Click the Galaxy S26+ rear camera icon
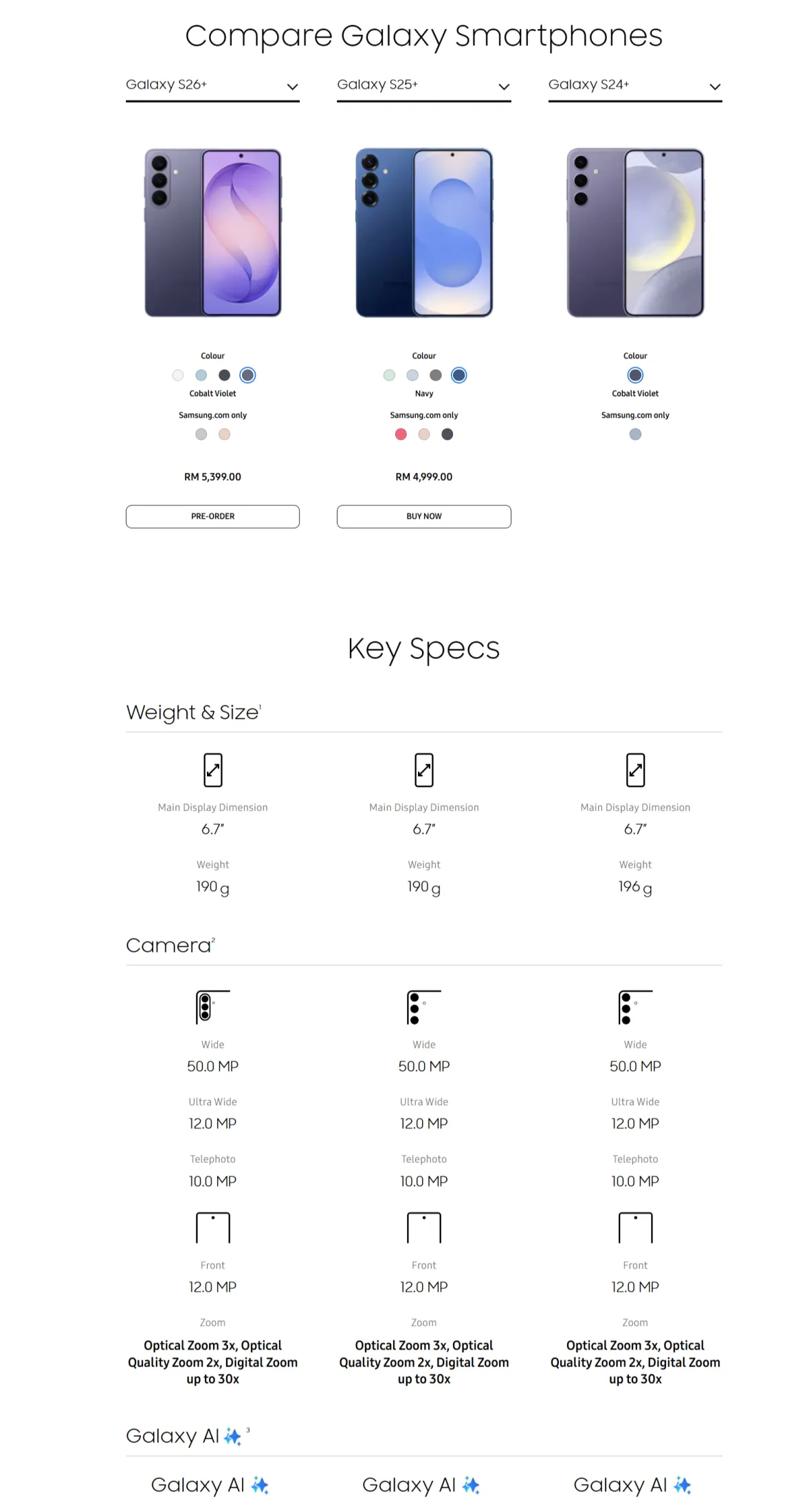Viewport: 807px width, 1512px height. tap(212, 1007)
